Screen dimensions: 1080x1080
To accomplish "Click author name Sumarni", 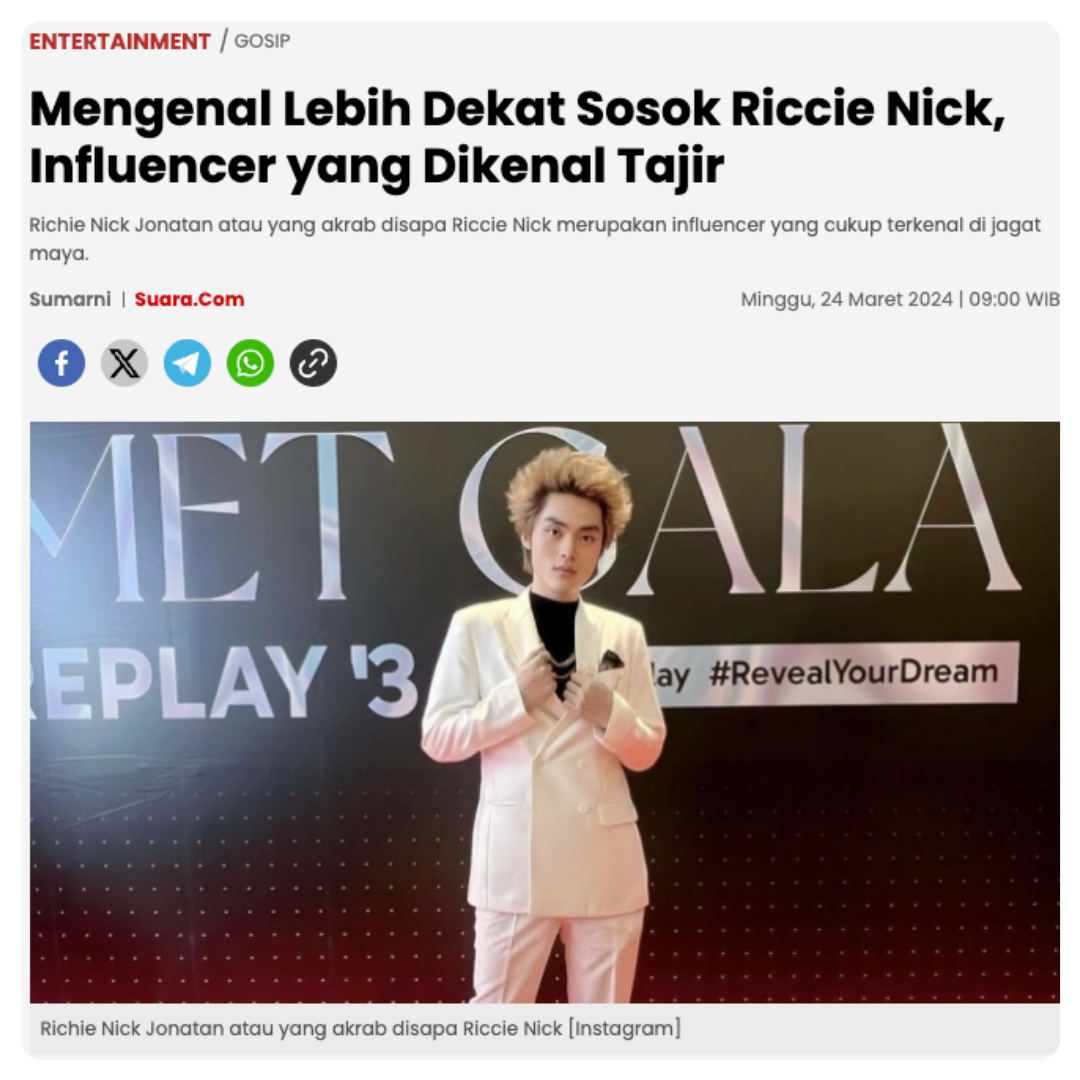I will [70, 299].
